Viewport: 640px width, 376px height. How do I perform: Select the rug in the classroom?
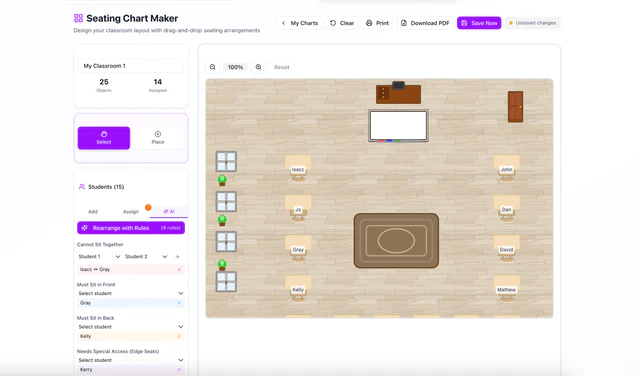tap(396, 240)
